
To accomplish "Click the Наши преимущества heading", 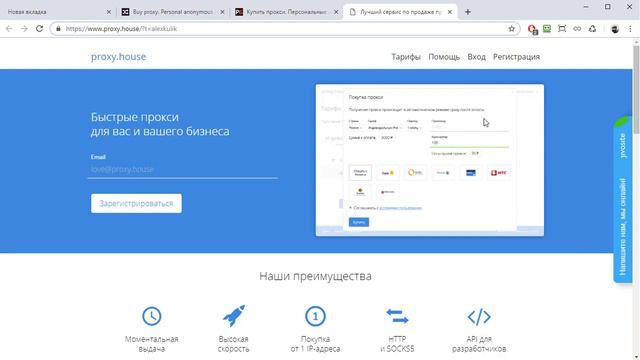I will pyautogui.click(x=315, y=276).
